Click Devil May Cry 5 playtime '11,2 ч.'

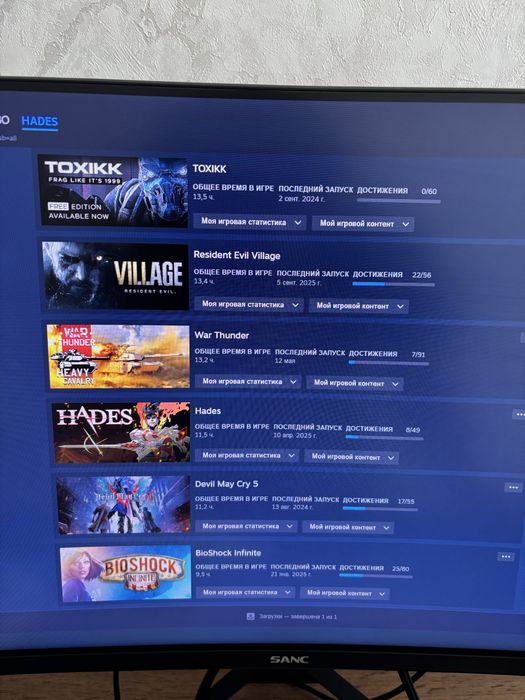(x=204, y=507)
